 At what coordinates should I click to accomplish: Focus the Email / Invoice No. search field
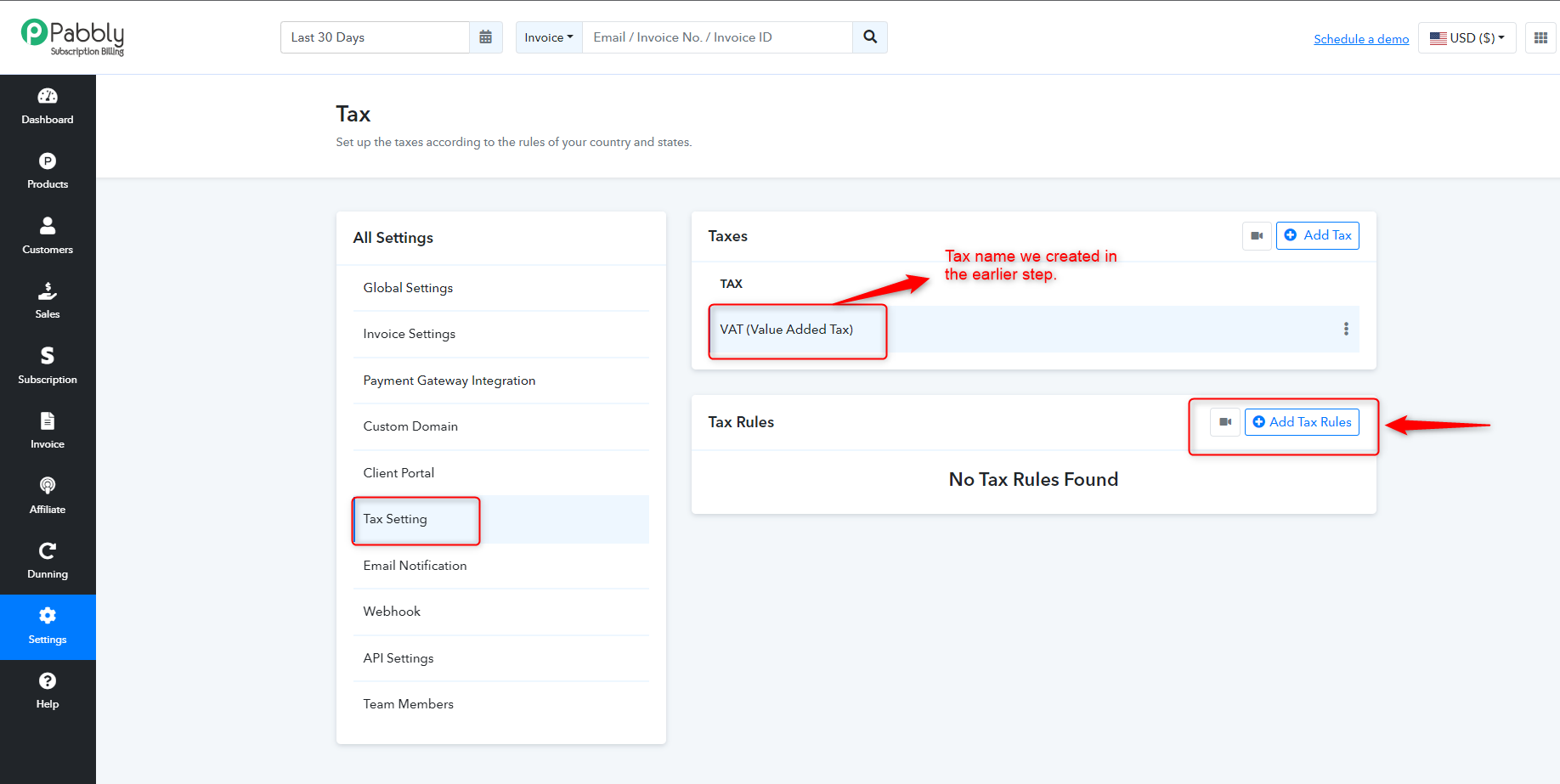tap(717, 37)
